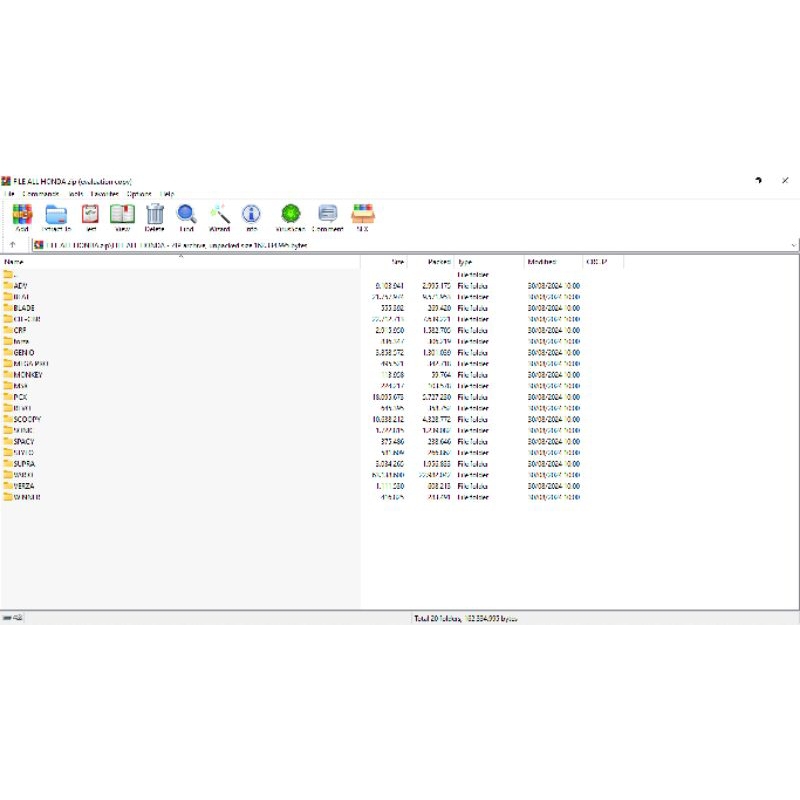Click the SFX toolbar icon
800x800 pixels.
point(362,215)
